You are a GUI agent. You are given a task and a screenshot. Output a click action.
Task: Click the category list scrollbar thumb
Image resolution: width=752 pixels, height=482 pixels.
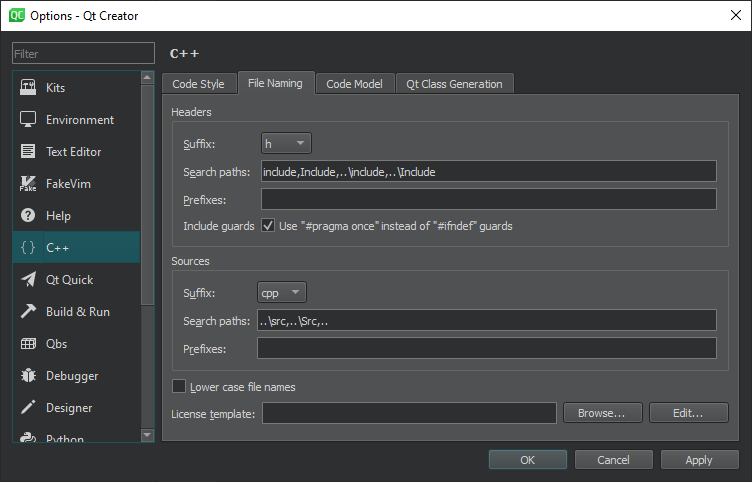[148, 195]
